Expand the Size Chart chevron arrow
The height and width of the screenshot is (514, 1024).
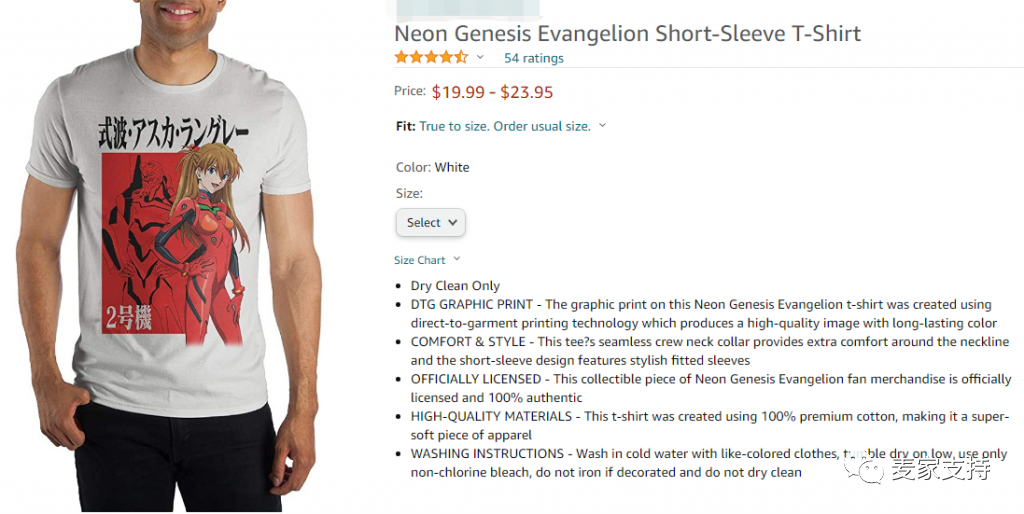pos(457,260)
